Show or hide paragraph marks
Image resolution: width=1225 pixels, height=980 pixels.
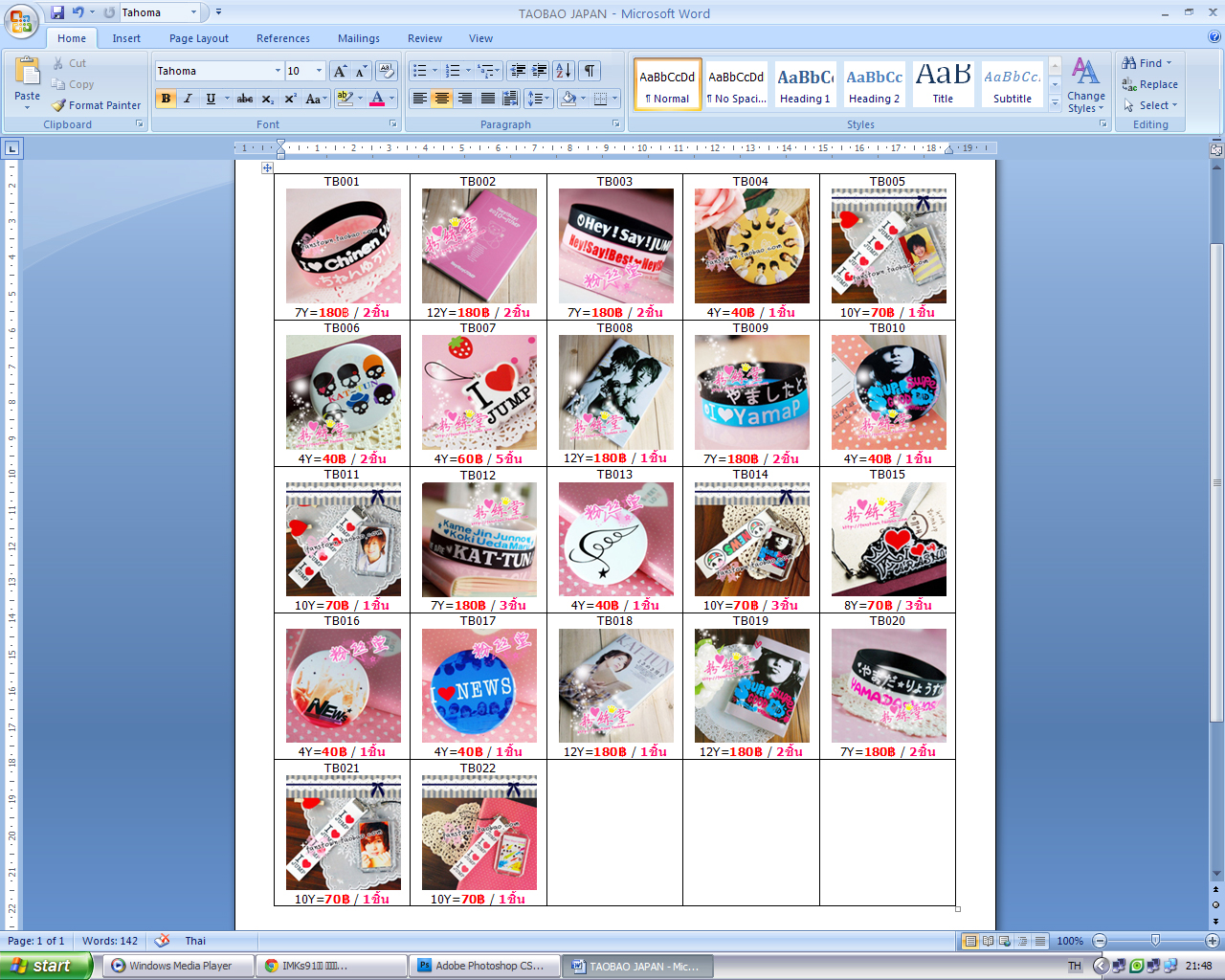pos(590,71)
